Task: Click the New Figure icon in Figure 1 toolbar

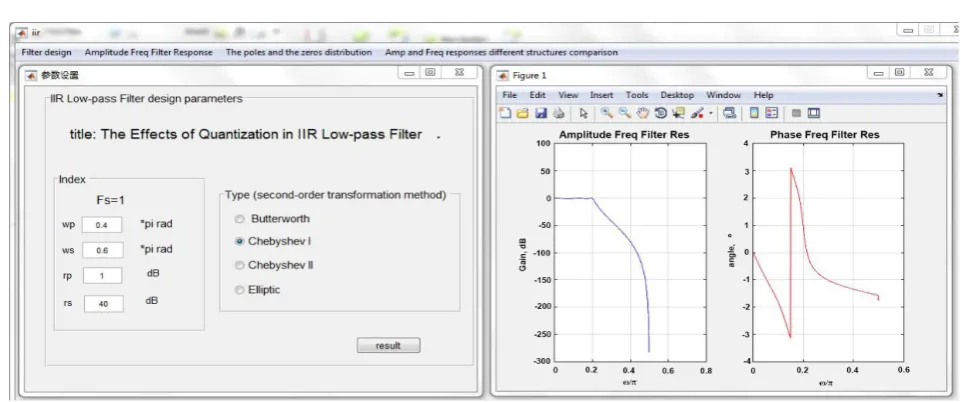Action: click(x=504, y=113)
